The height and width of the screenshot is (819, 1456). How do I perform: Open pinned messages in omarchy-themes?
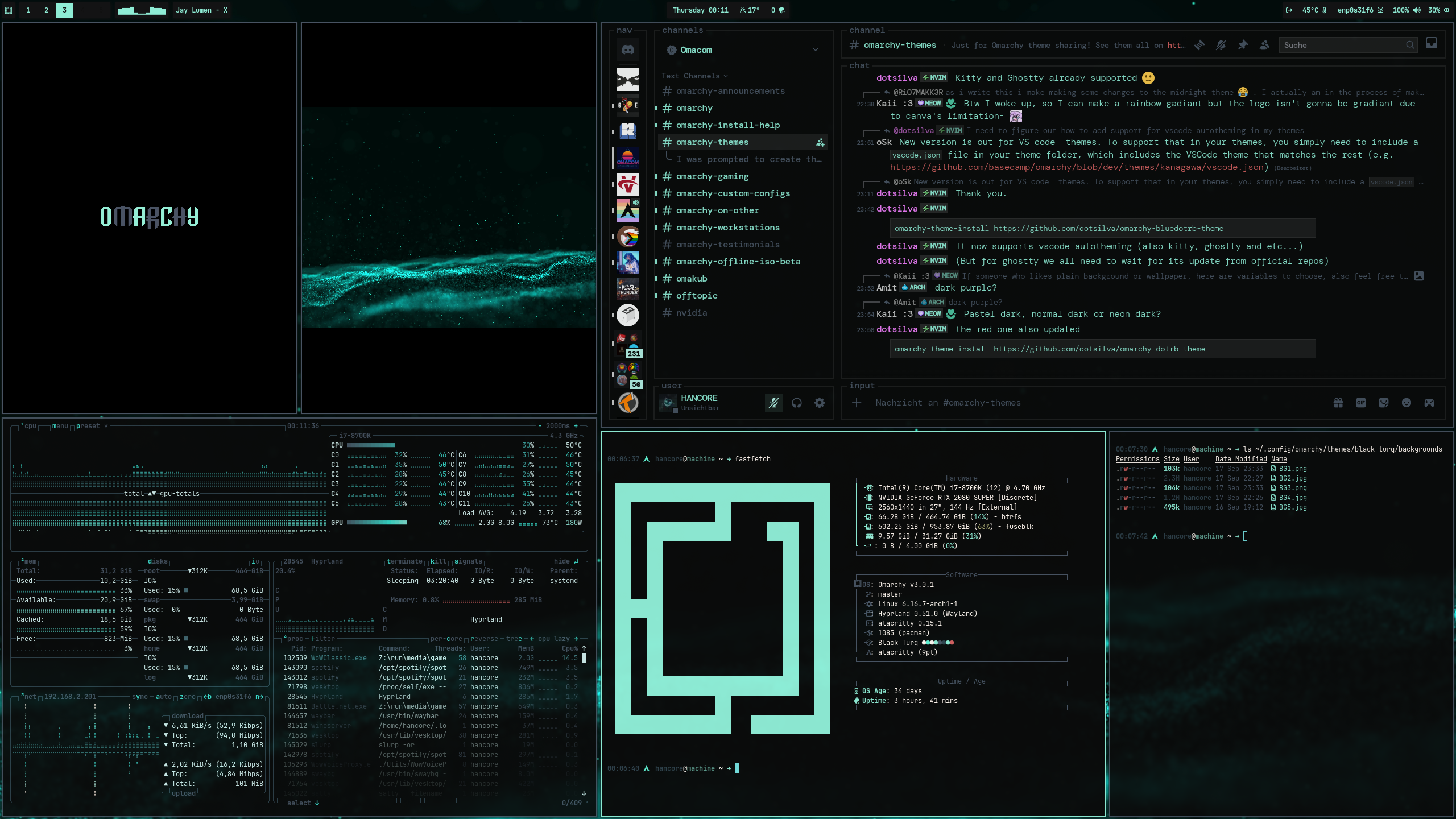pos(1243,45)
